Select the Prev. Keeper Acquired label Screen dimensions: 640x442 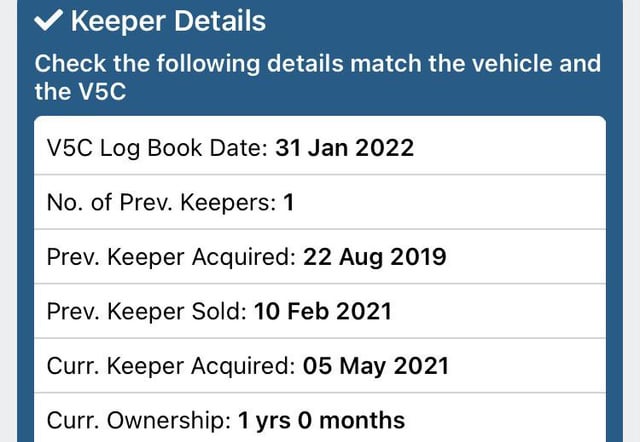pos(171,257)
